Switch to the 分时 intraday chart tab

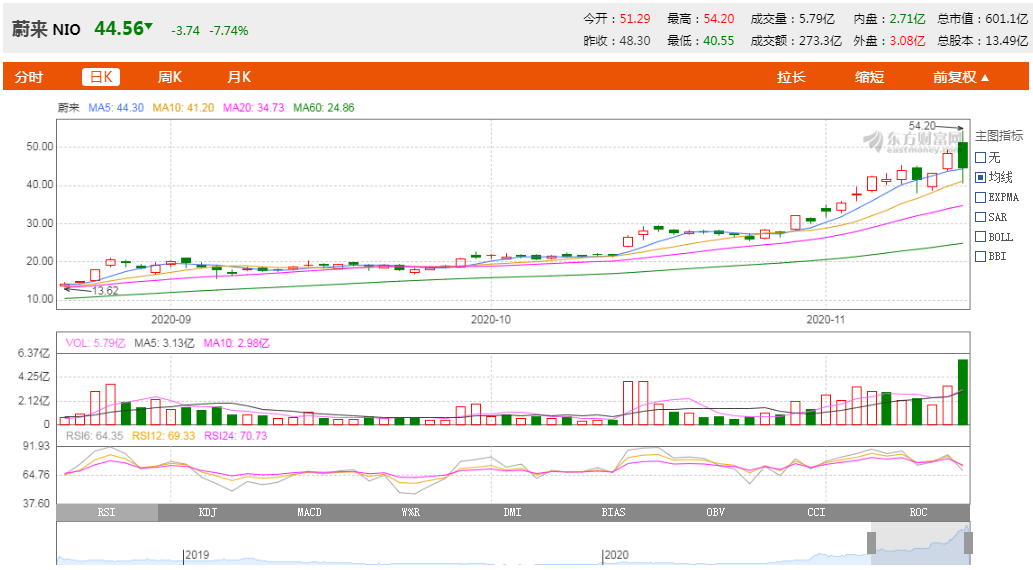point(29,77)
